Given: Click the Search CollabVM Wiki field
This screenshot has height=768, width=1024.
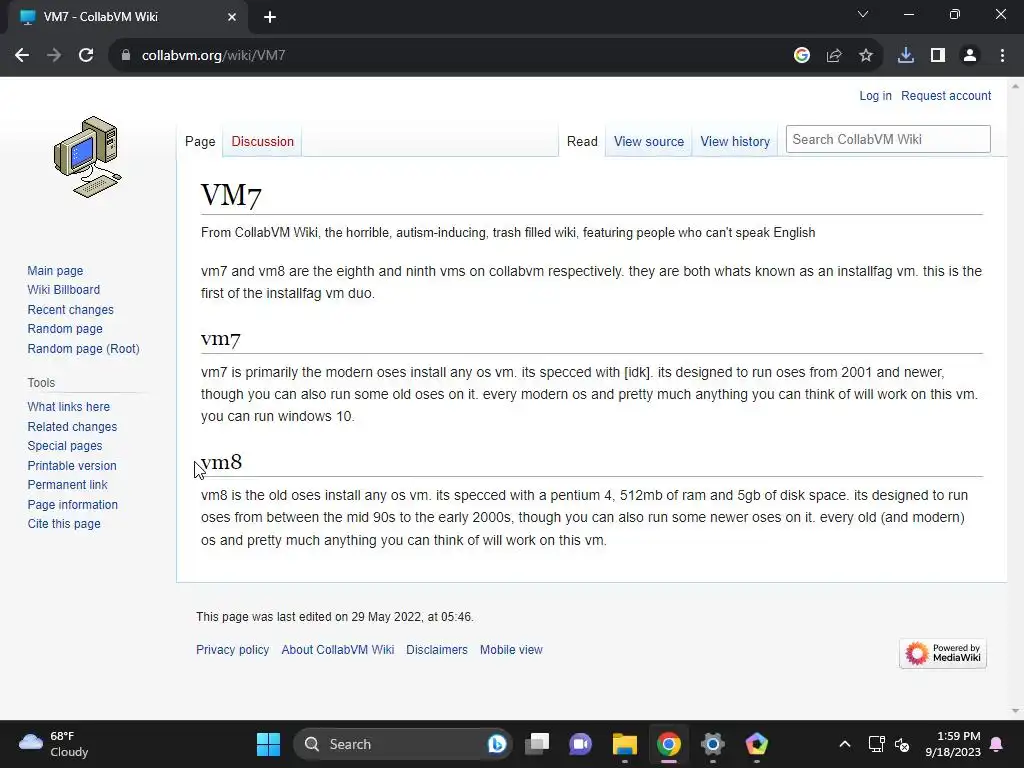Looking at the screenshot, I should tap(888, 139).
